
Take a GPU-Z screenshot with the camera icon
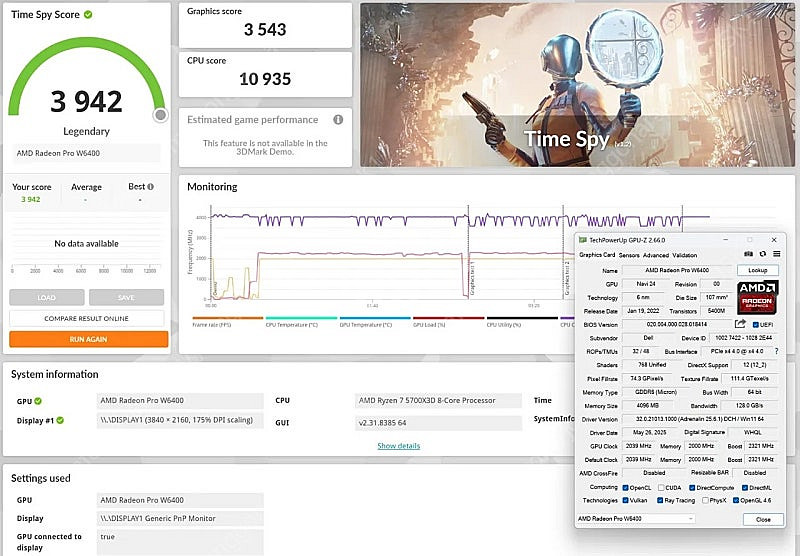point(748,254)
